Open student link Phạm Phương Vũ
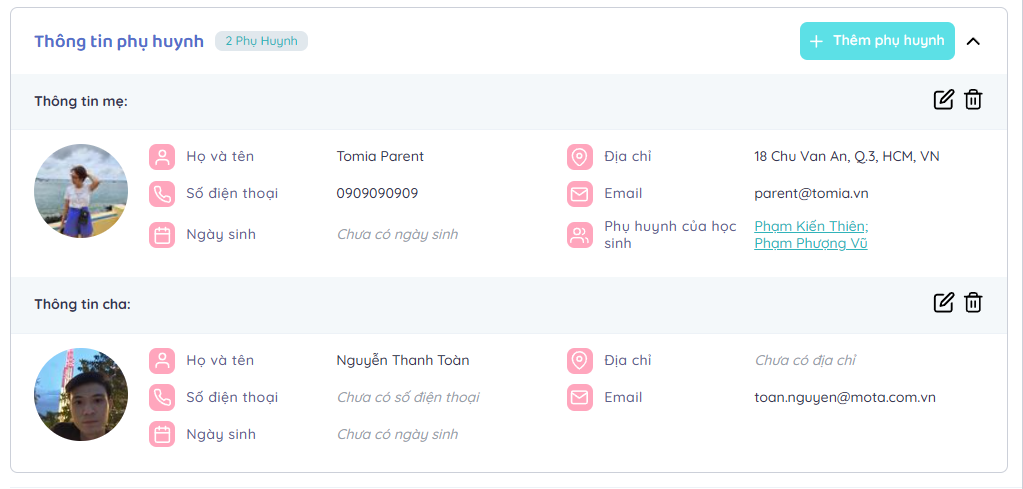The width and height of the screenshot is (1023, 489). (x=810, y=243)
